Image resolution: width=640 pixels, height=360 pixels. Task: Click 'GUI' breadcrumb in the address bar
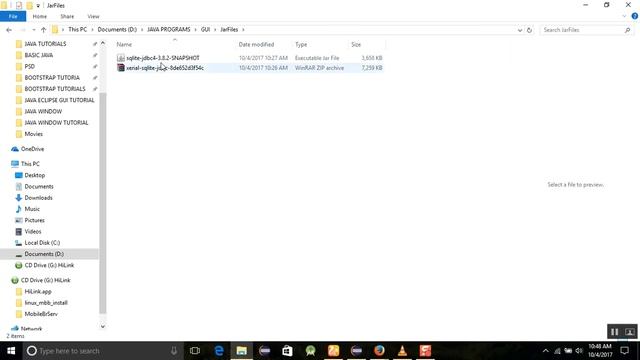click(x=205, y=29)
